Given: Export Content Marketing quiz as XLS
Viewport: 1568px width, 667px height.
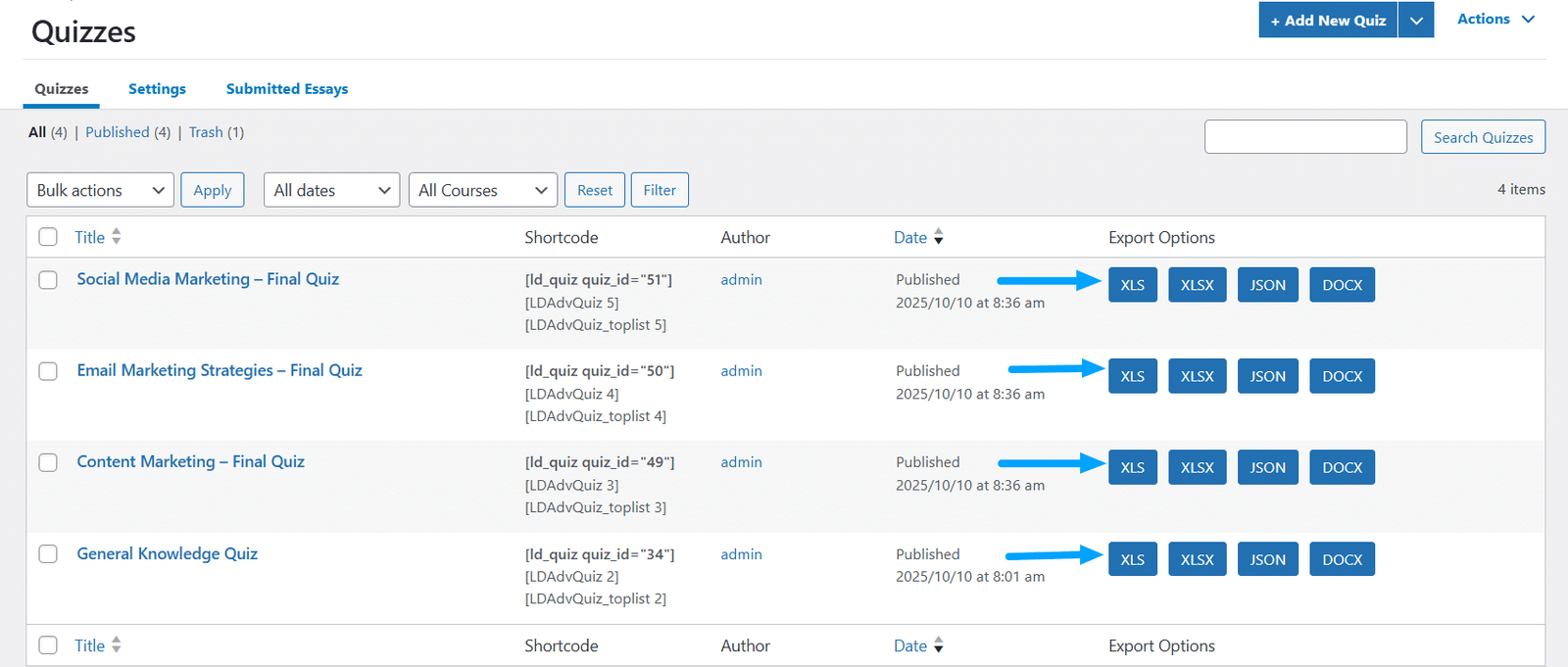Looking at the screenshot, I should coord(1133,467).
